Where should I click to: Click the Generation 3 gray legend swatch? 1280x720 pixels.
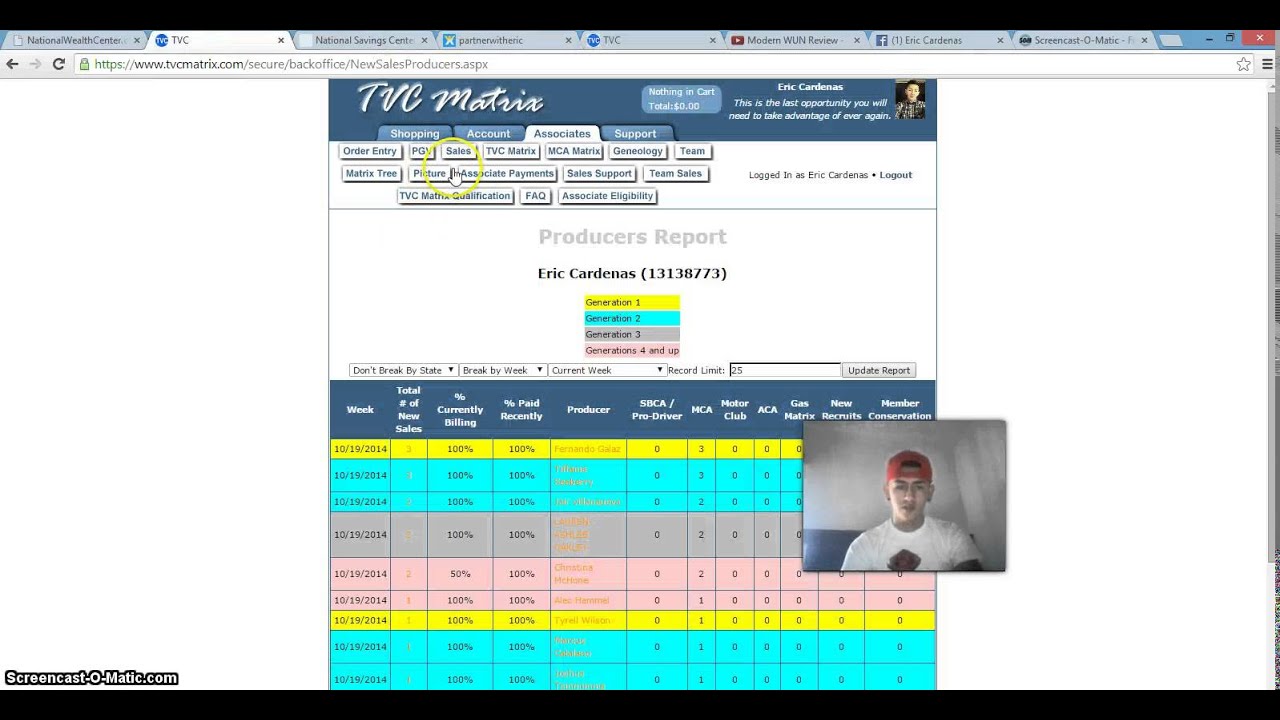(632, 334)
